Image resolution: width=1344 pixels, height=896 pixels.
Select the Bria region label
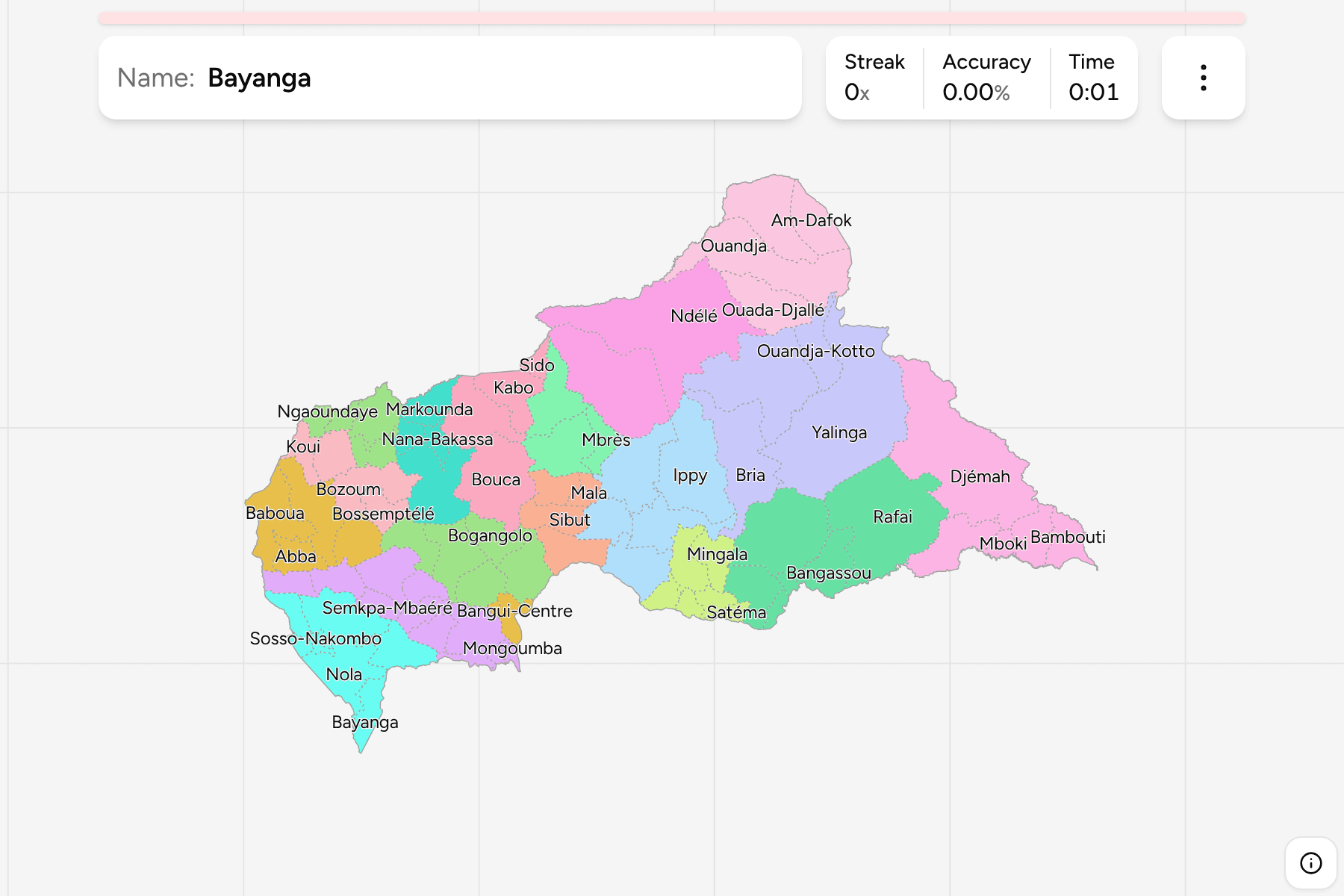point(750,475)
